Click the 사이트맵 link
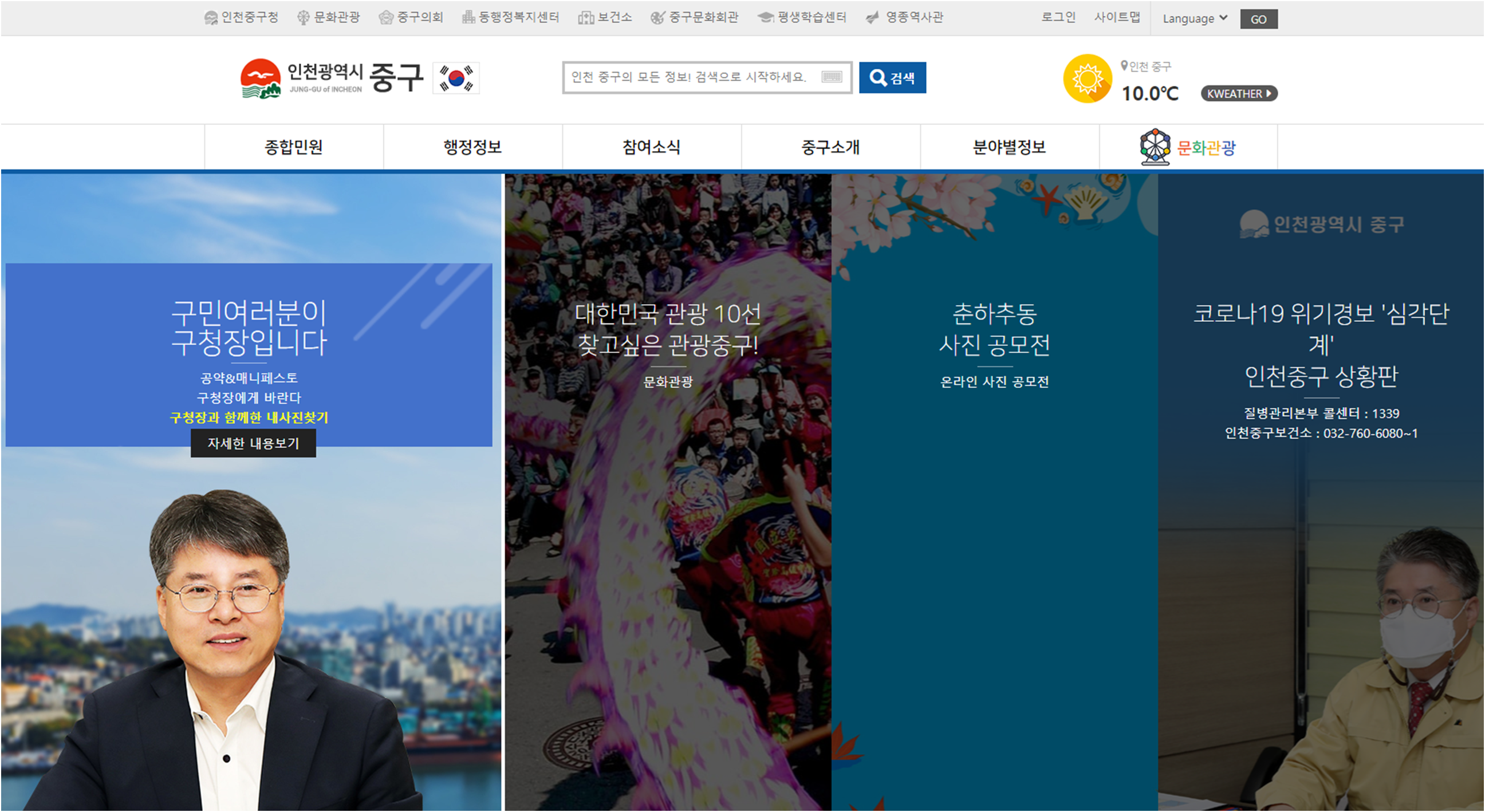 pos(1117,17)
